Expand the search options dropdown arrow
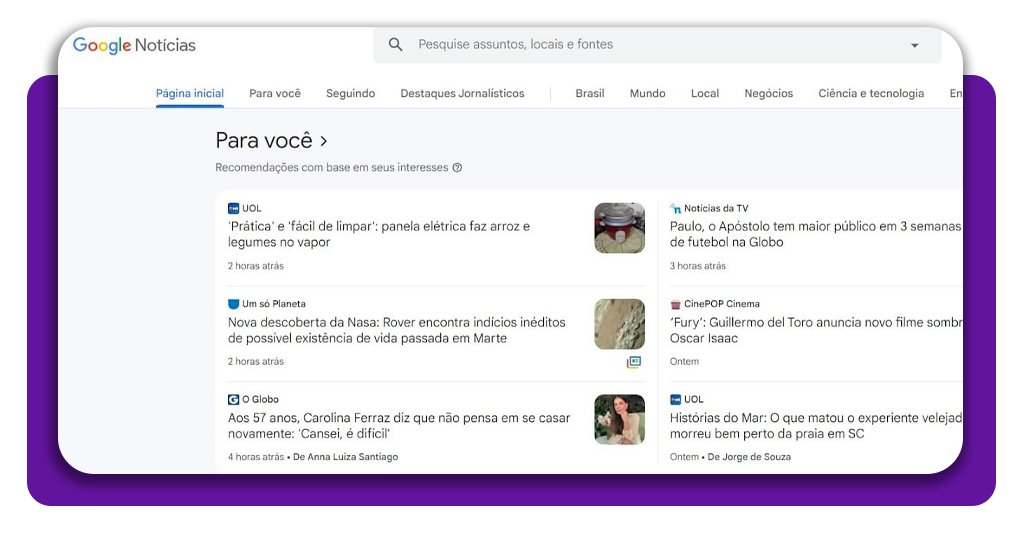Image resolution: width=1024 pixels, height=536 pixels. pos(914,45)
